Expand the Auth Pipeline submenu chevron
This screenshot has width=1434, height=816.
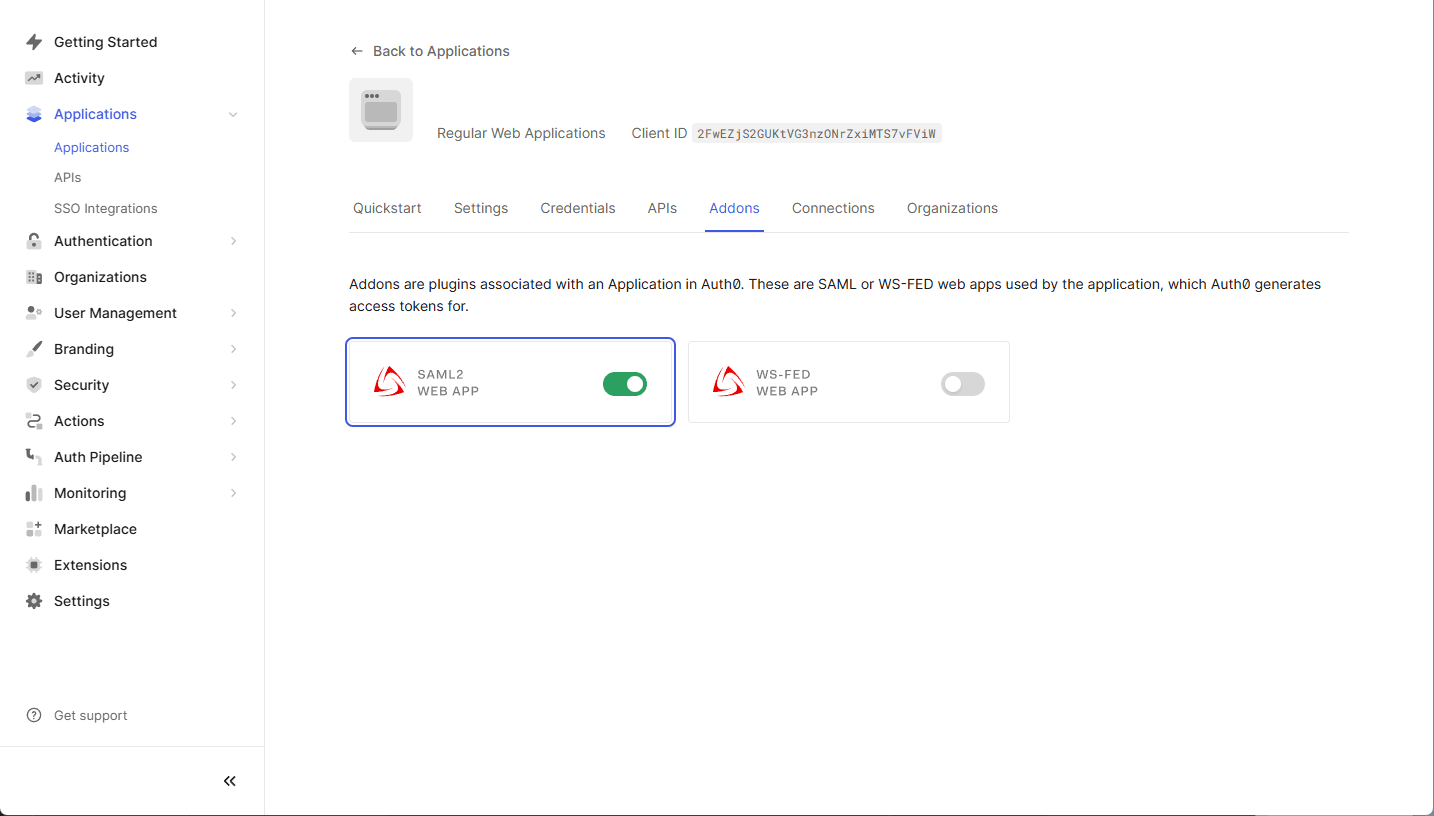(x=233, y=457)
